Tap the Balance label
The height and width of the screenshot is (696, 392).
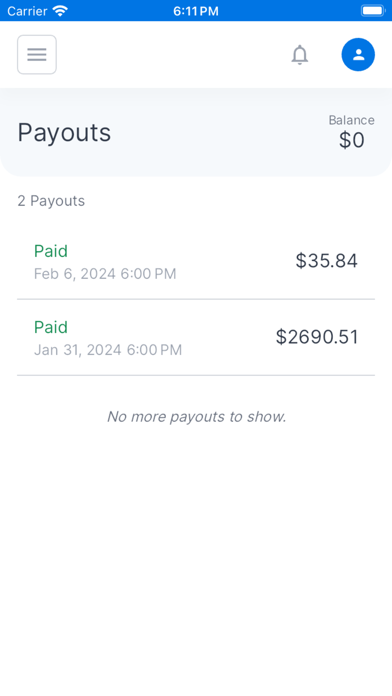(352, 120)
